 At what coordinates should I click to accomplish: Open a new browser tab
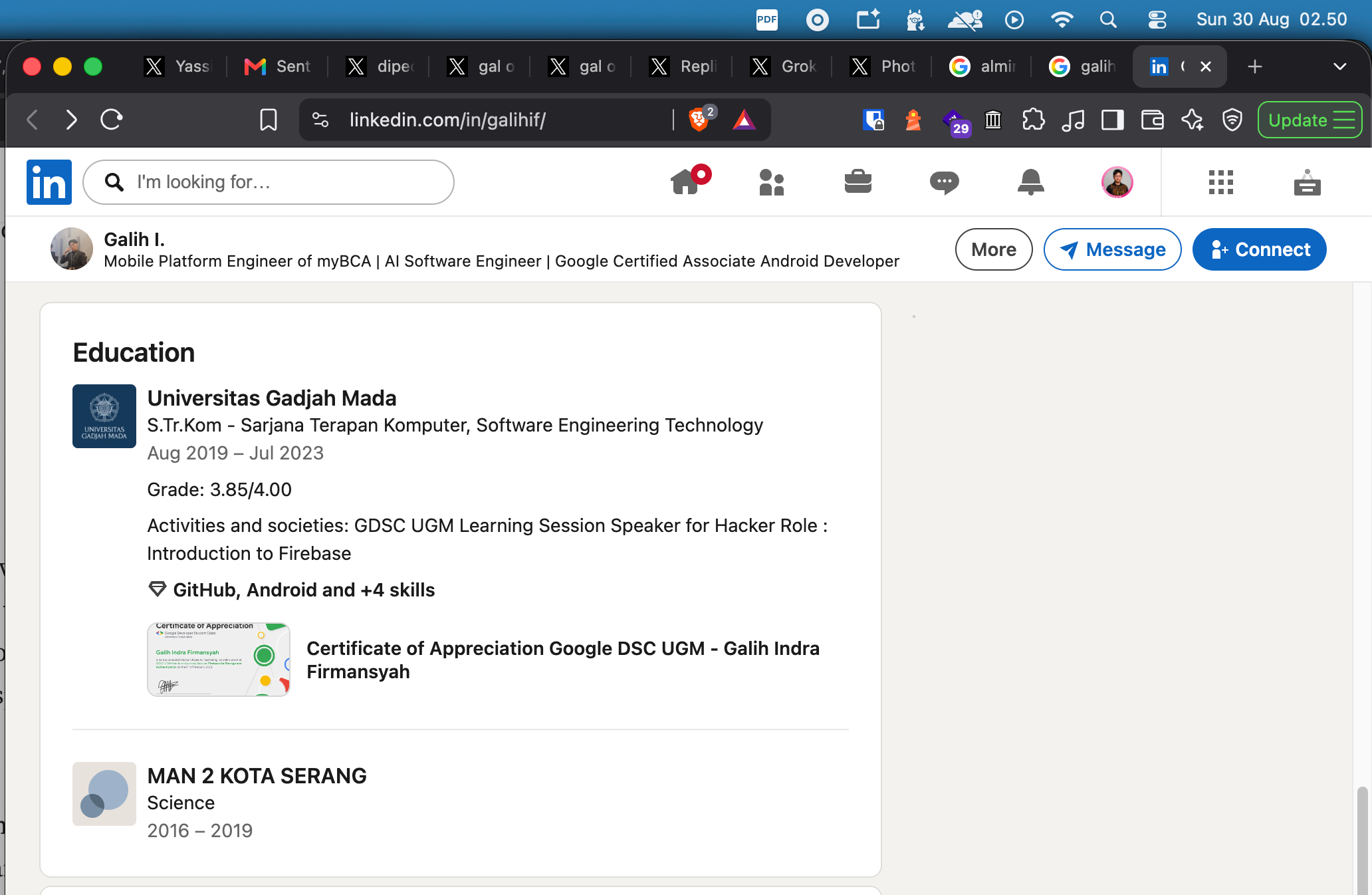(x=1255, y=66)
